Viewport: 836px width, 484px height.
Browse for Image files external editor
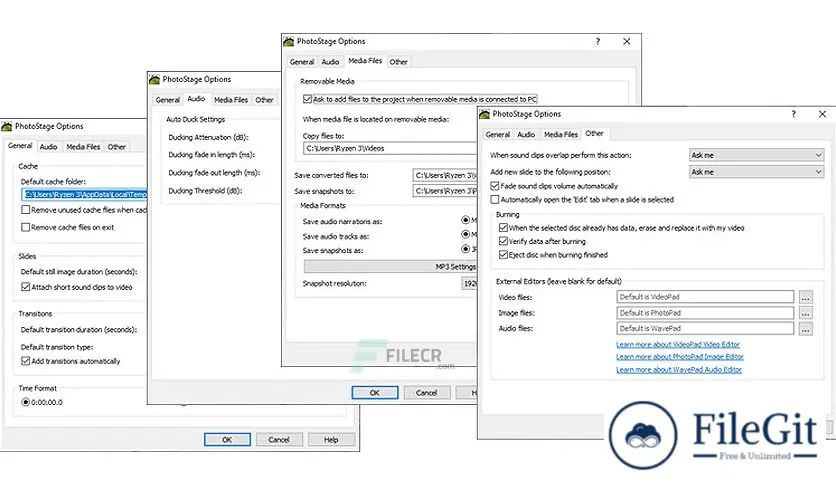point(806,313)
